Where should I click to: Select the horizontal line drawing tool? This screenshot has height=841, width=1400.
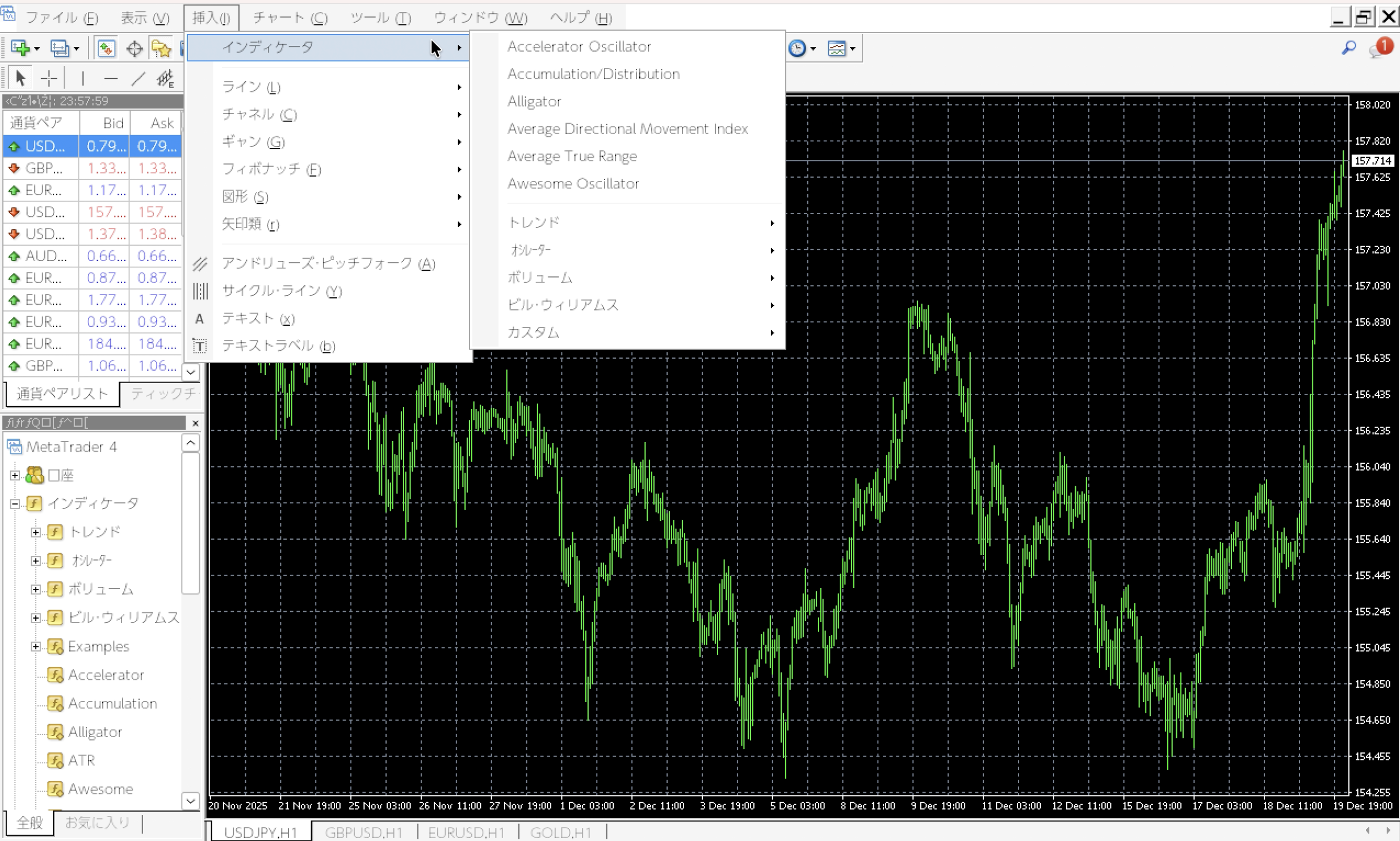tap(111, 78)
